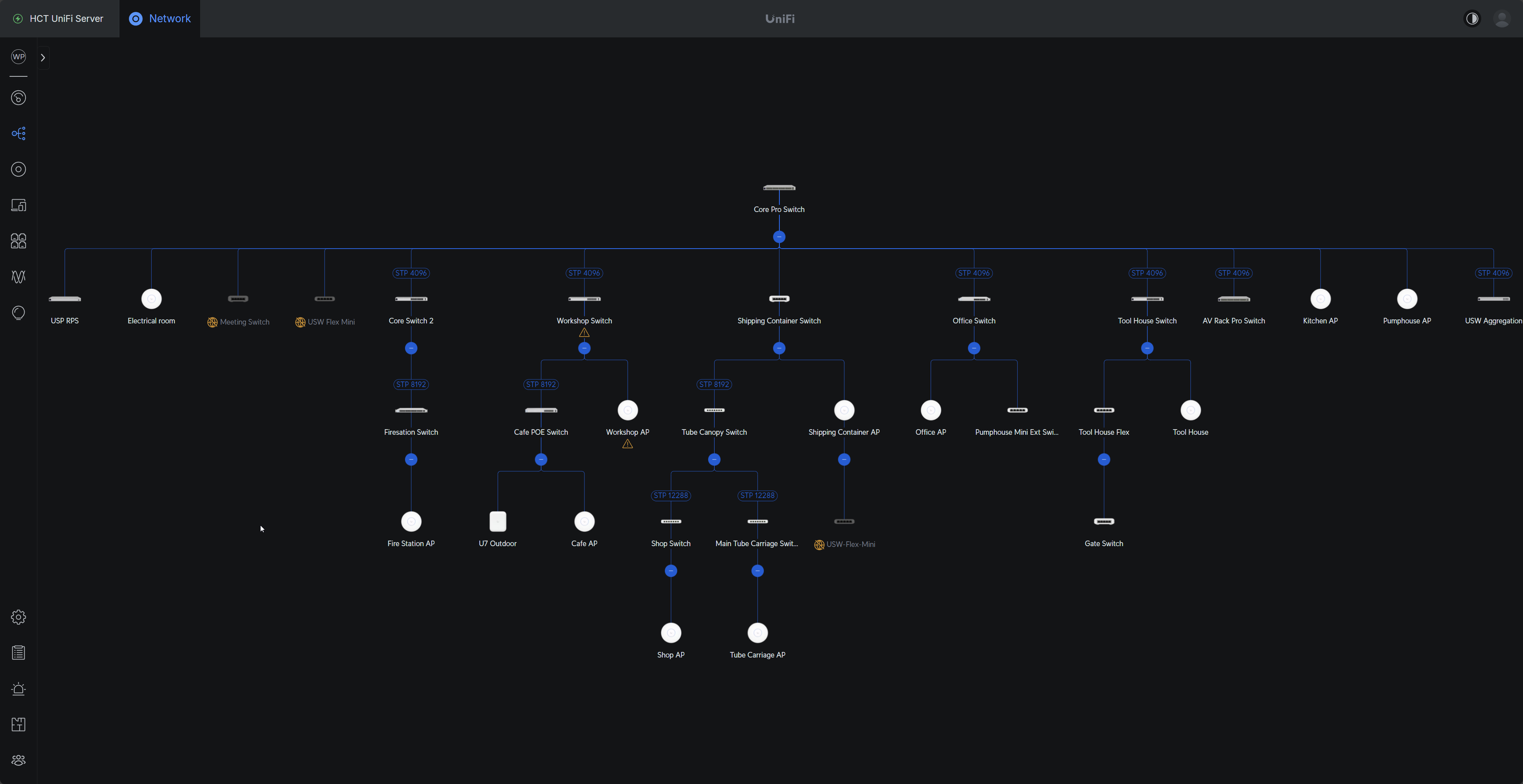The image size is (1523, 784).
Task: Open the Alarm Manager siren icon
Action: click(18, 689)
